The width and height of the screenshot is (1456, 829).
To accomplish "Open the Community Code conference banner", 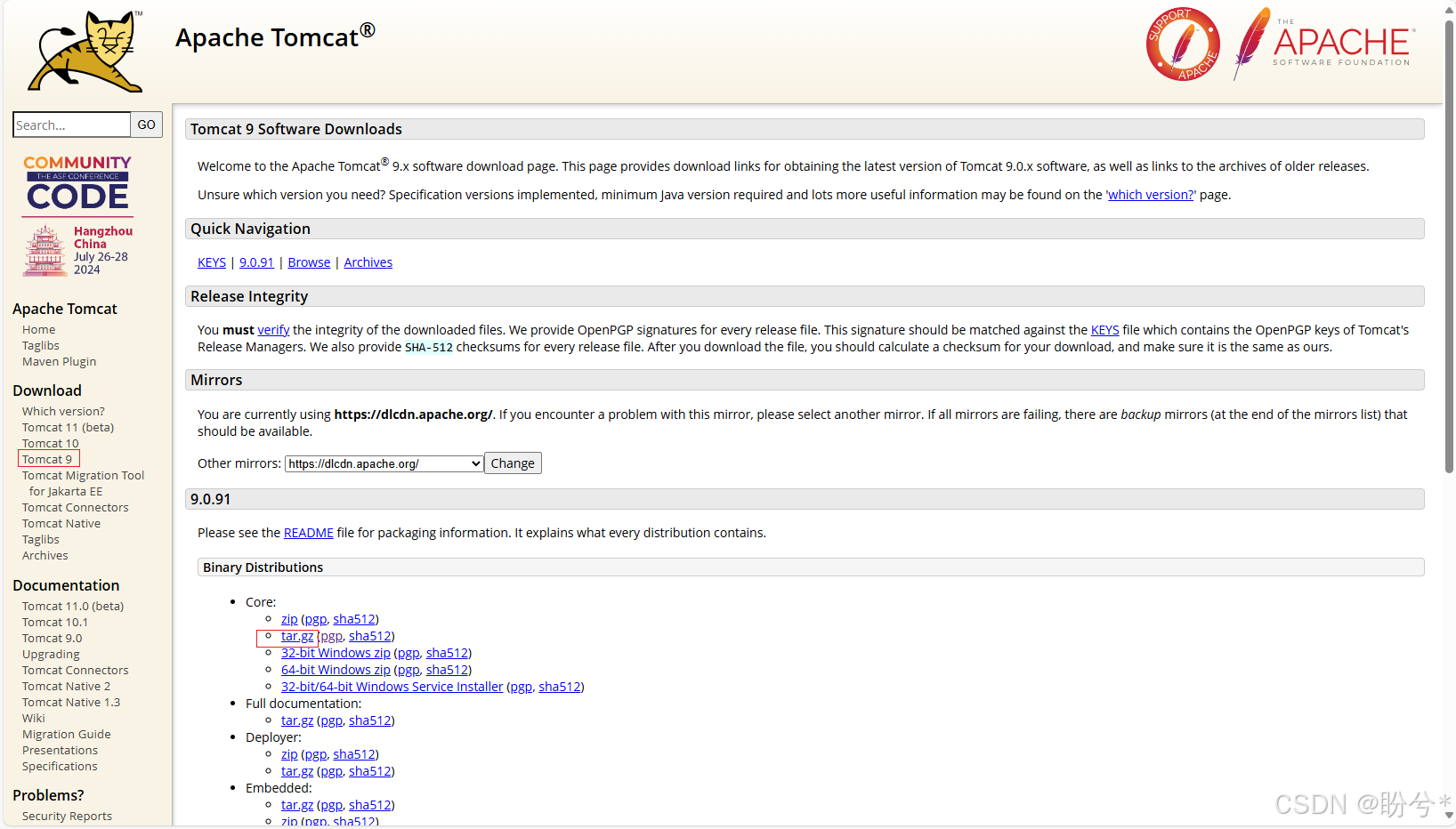I will [78, 214].
